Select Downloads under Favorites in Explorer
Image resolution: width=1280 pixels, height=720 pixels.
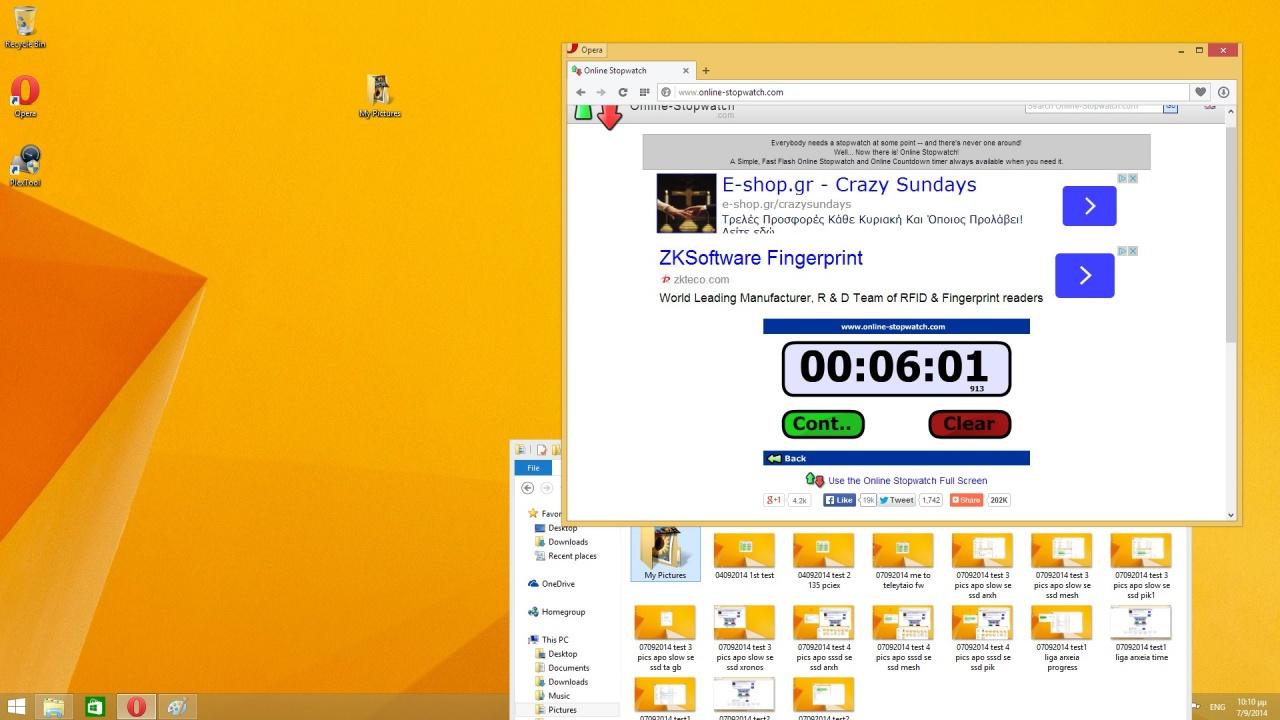[567, 542]
